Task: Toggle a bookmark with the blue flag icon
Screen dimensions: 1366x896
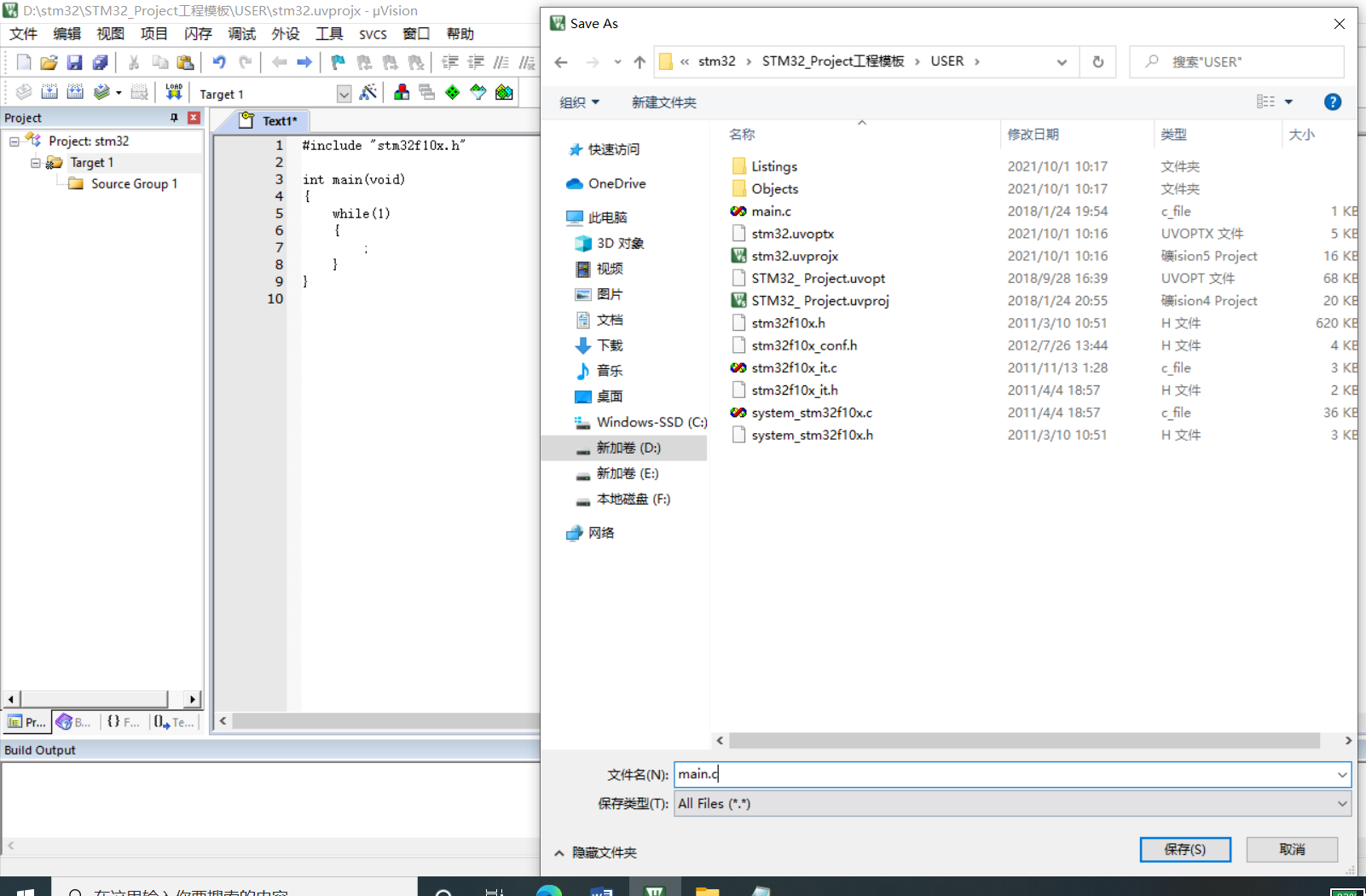Action: (339, 62)
